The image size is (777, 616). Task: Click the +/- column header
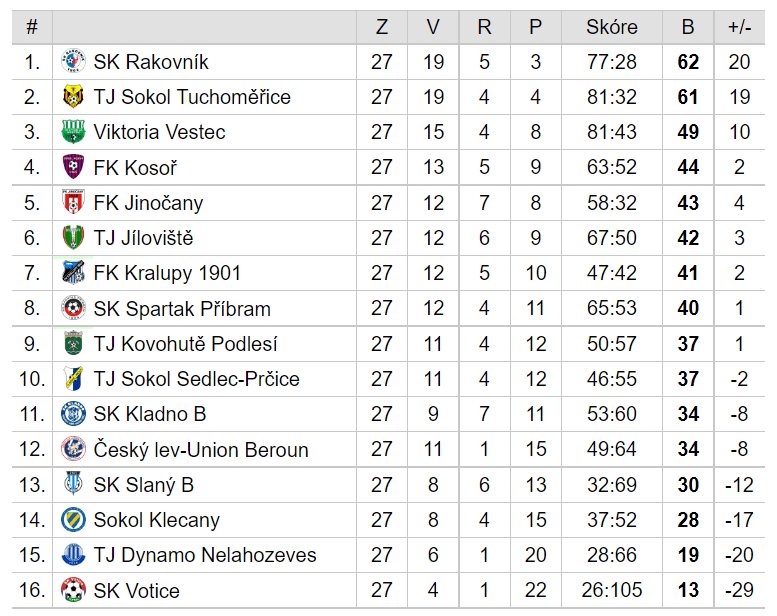pyautogui.click(x=739, y=27)
